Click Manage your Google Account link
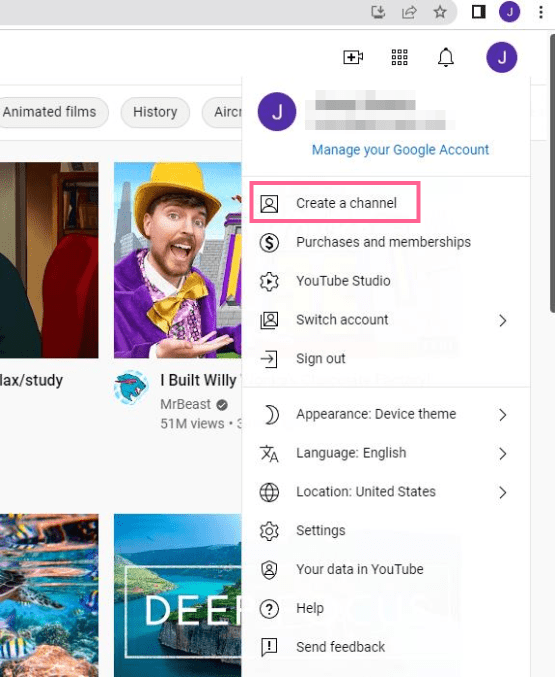The image size is (555, 677). (x=400, y=149)
